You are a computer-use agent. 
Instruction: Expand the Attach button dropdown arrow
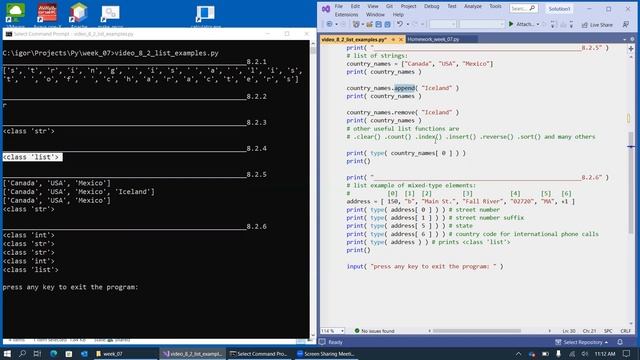tap(538, 24)
